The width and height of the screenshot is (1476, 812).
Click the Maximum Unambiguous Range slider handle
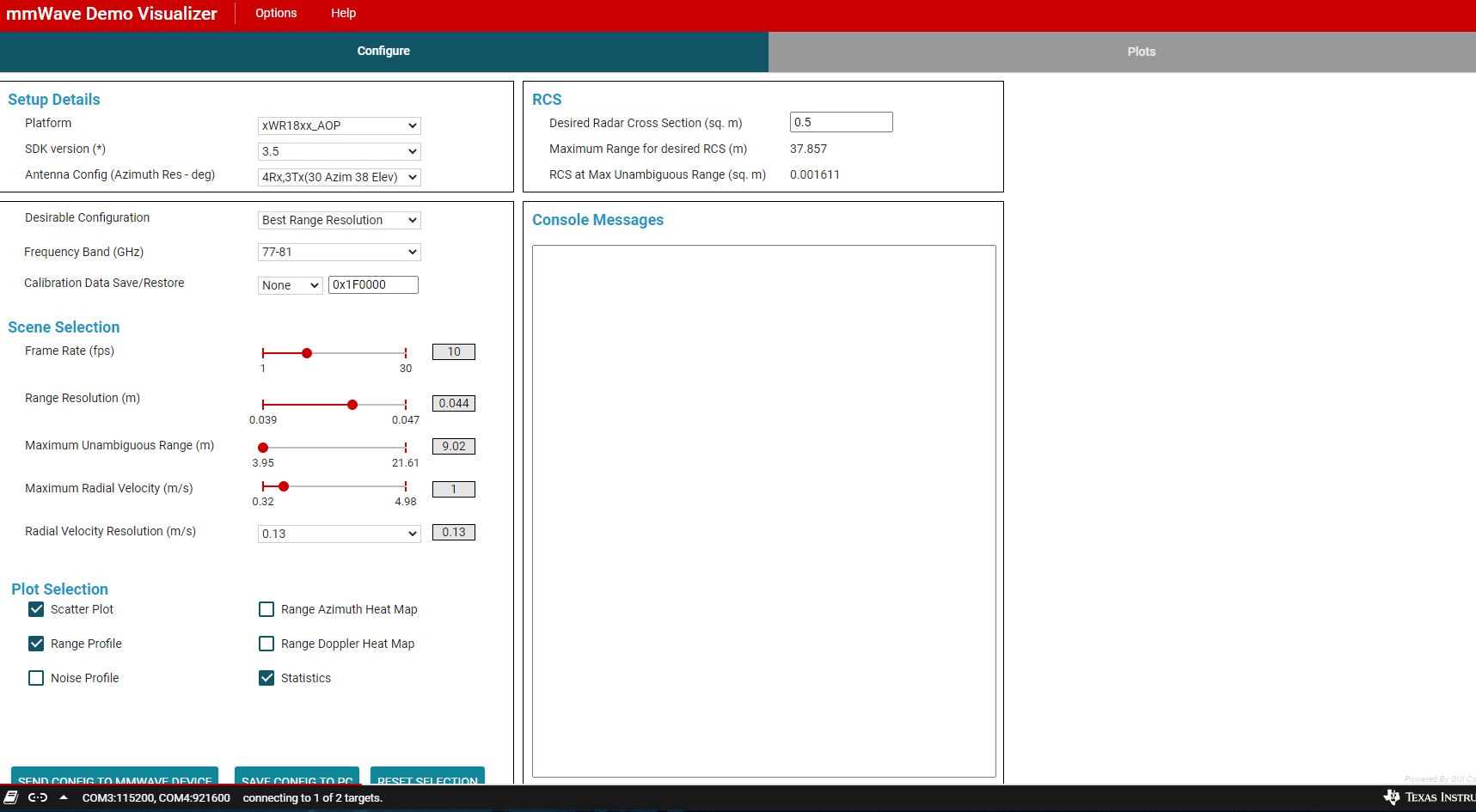point(263,448)
